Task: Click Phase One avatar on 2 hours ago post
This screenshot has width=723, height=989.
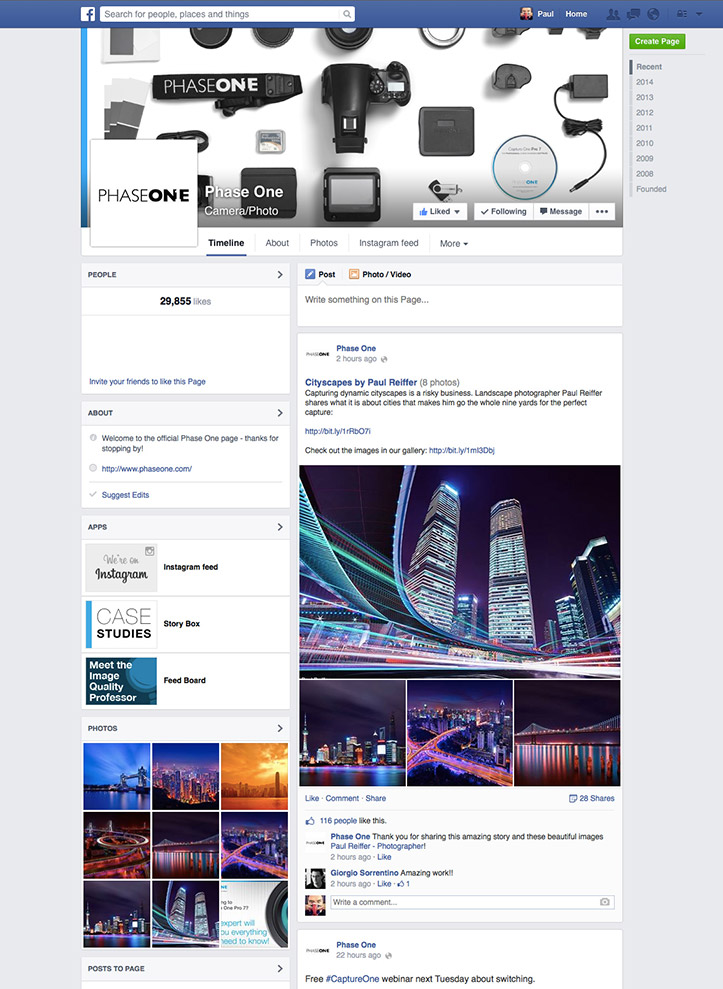Action: click(x=317, y=354)
